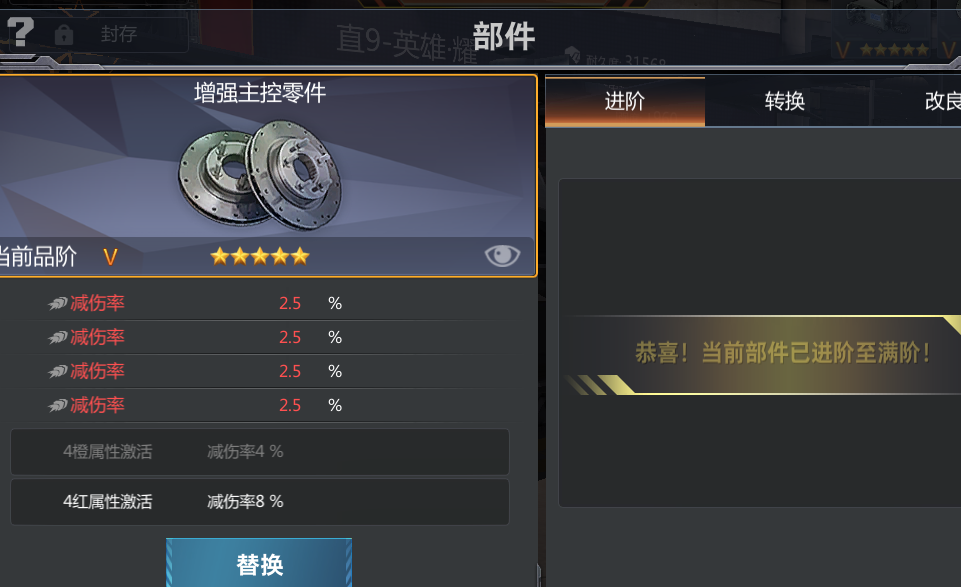Click the 替换 replace button
Image resolution: width=961 pixels, height=587 pixels.
[x=259, y=564]
